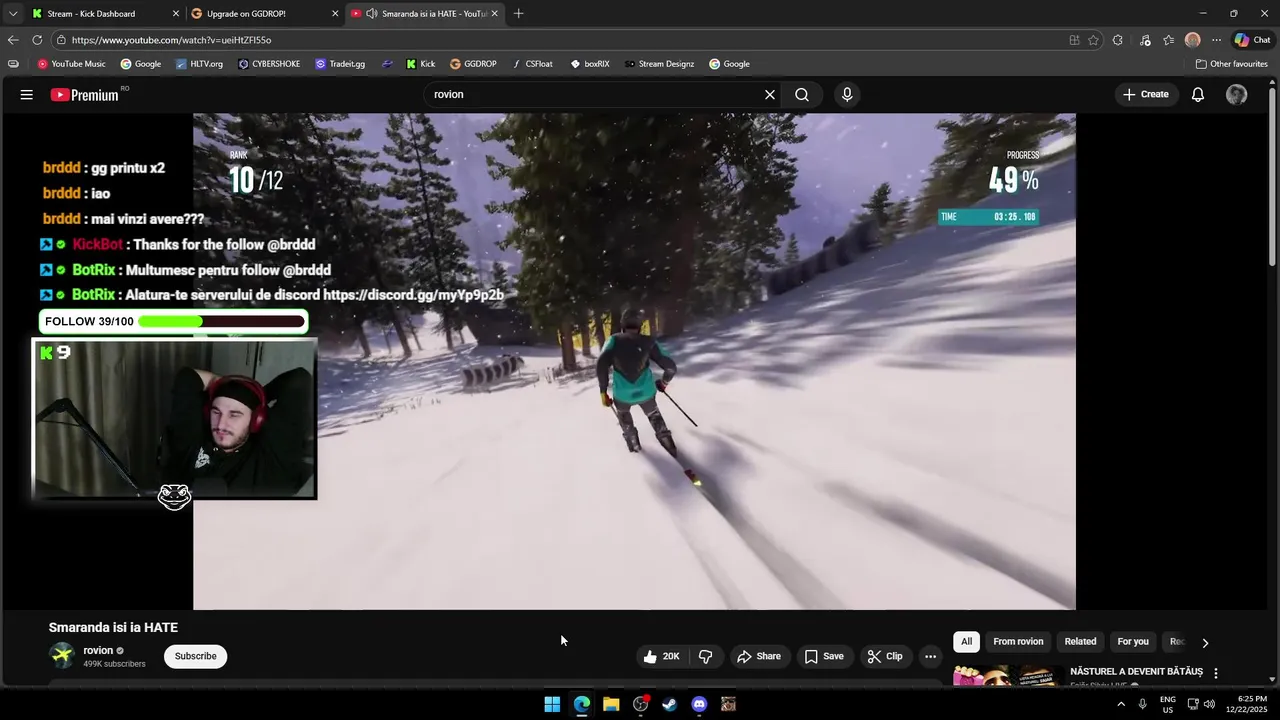This screenshot has width=1280, height=720.
Task: Open the Windows Start menu
Action: (552, 704)
